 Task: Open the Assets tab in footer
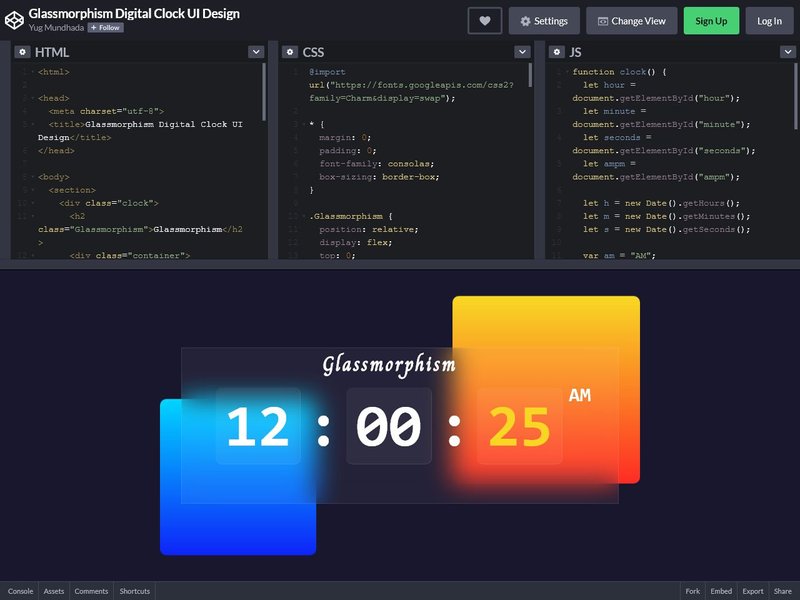click(x=54, y=591)
